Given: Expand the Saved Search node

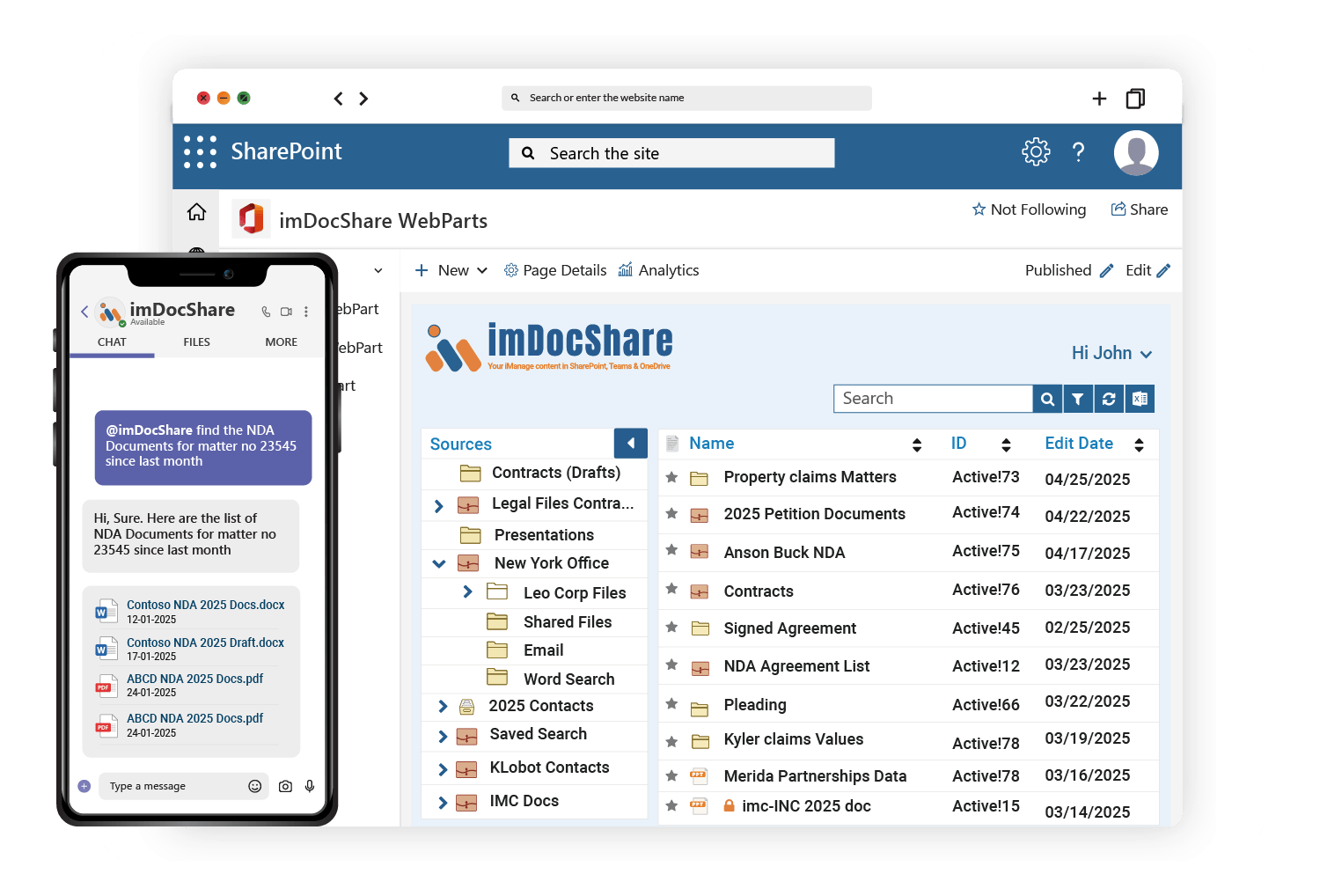Looking at the screenshot, I should pos(443,737).
